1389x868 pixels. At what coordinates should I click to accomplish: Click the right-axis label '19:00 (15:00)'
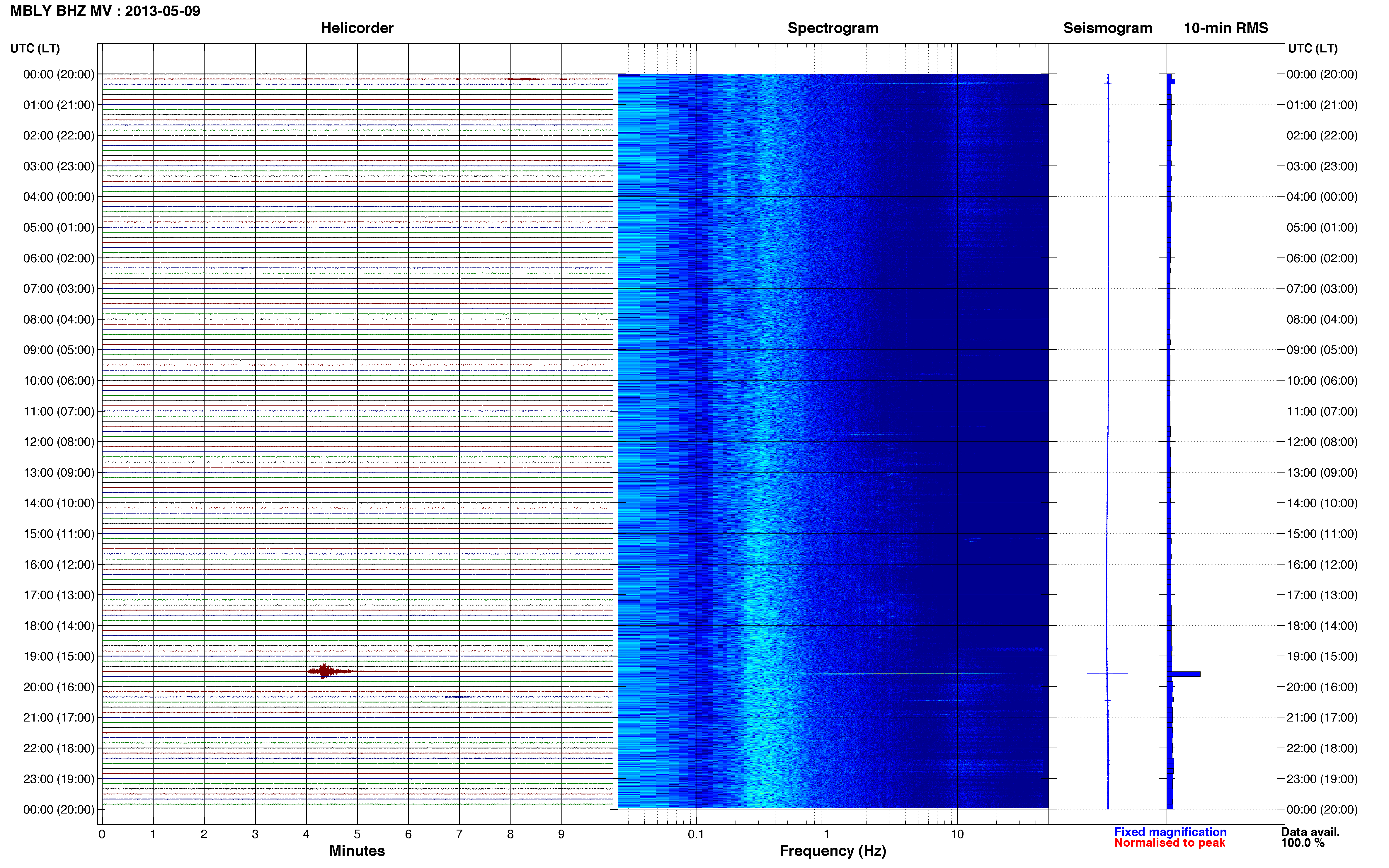1322,656
